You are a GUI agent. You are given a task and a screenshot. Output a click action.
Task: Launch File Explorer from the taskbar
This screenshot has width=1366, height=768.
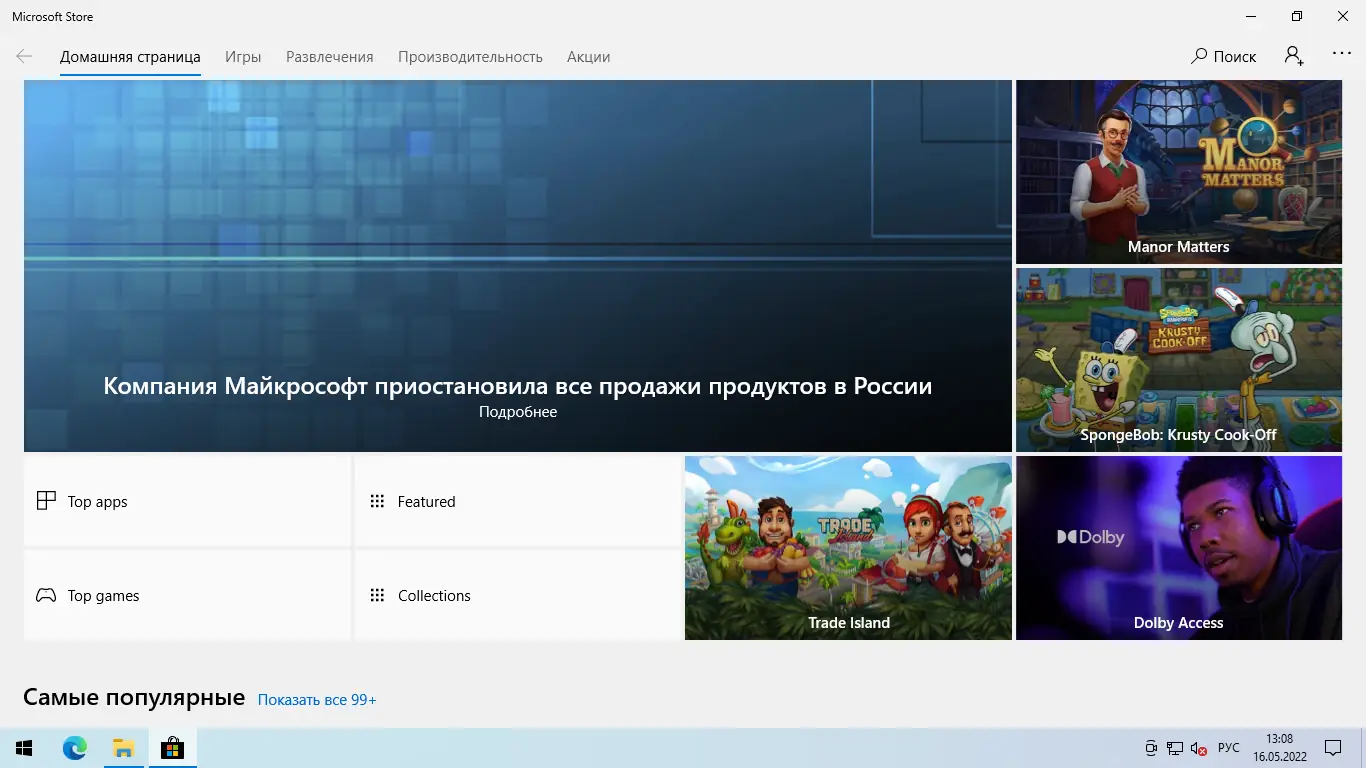point(123,747)
